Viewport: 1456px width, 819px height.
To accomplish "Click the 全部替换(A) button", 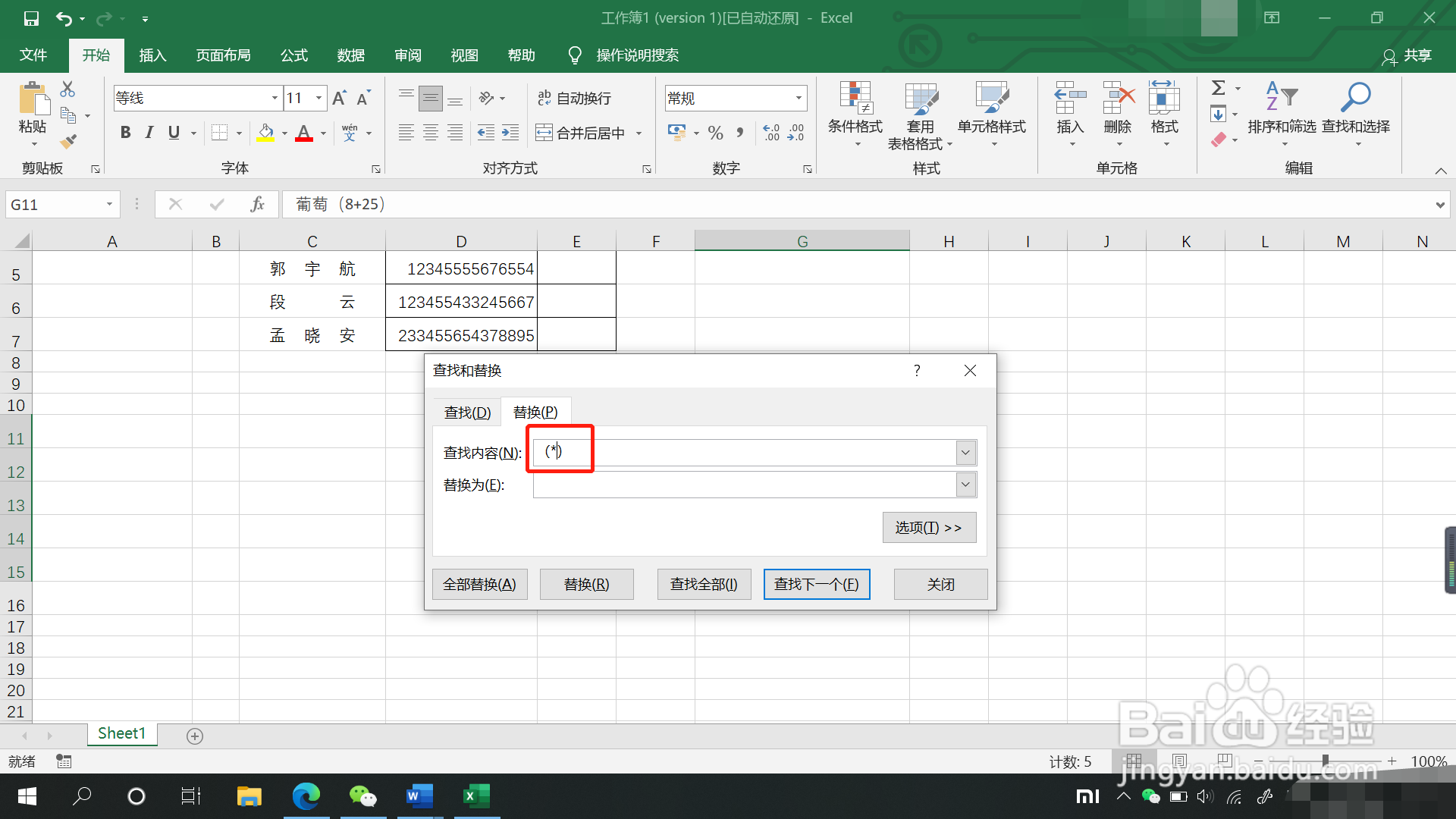I will click(479, 584).
